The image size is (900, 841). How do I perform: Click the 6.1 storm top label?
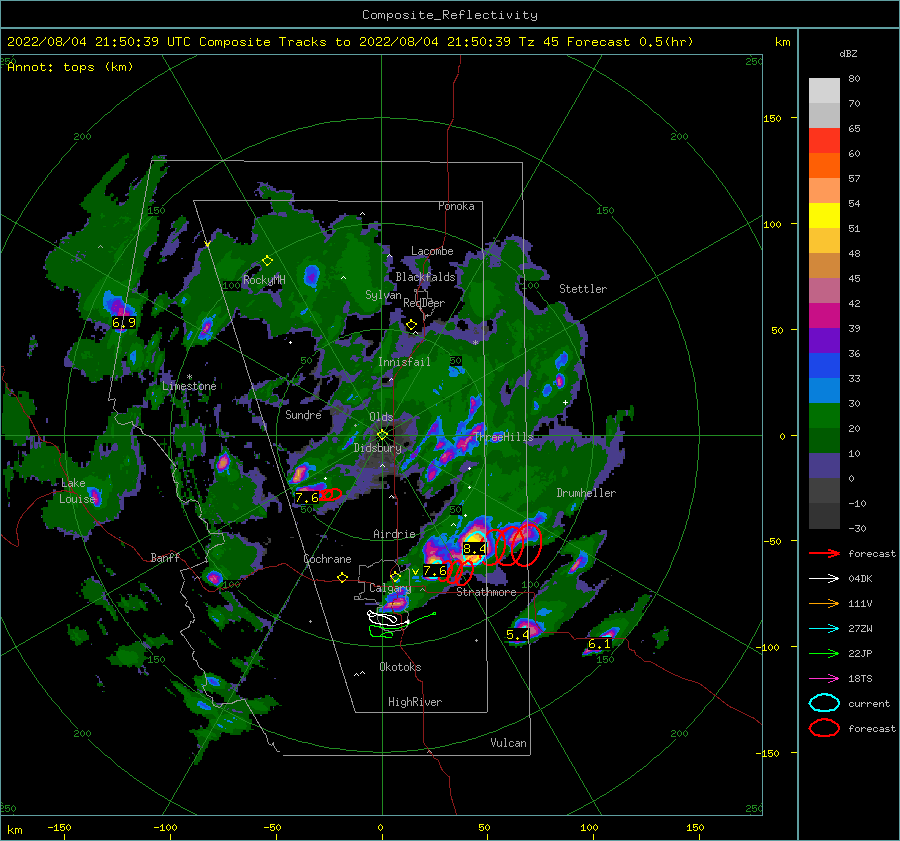tap(599, 644)
